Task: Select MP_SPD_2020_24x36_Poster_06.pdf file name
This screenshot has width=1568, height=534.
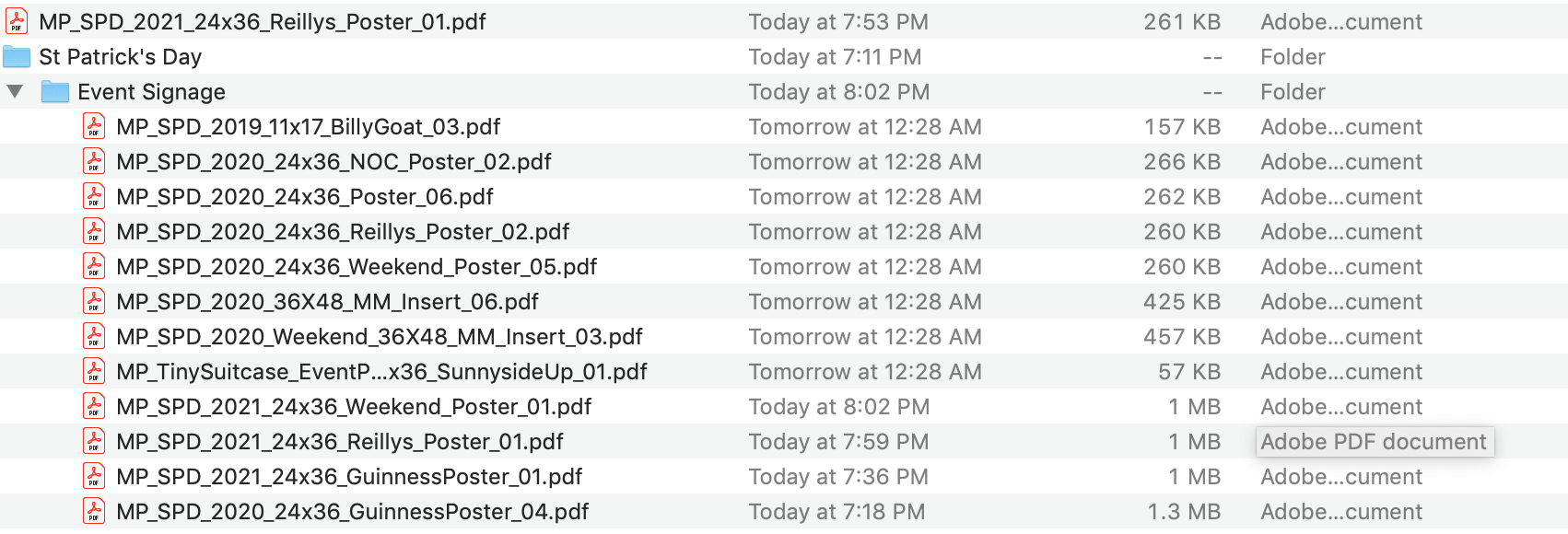Action: [x=305, y=197]
